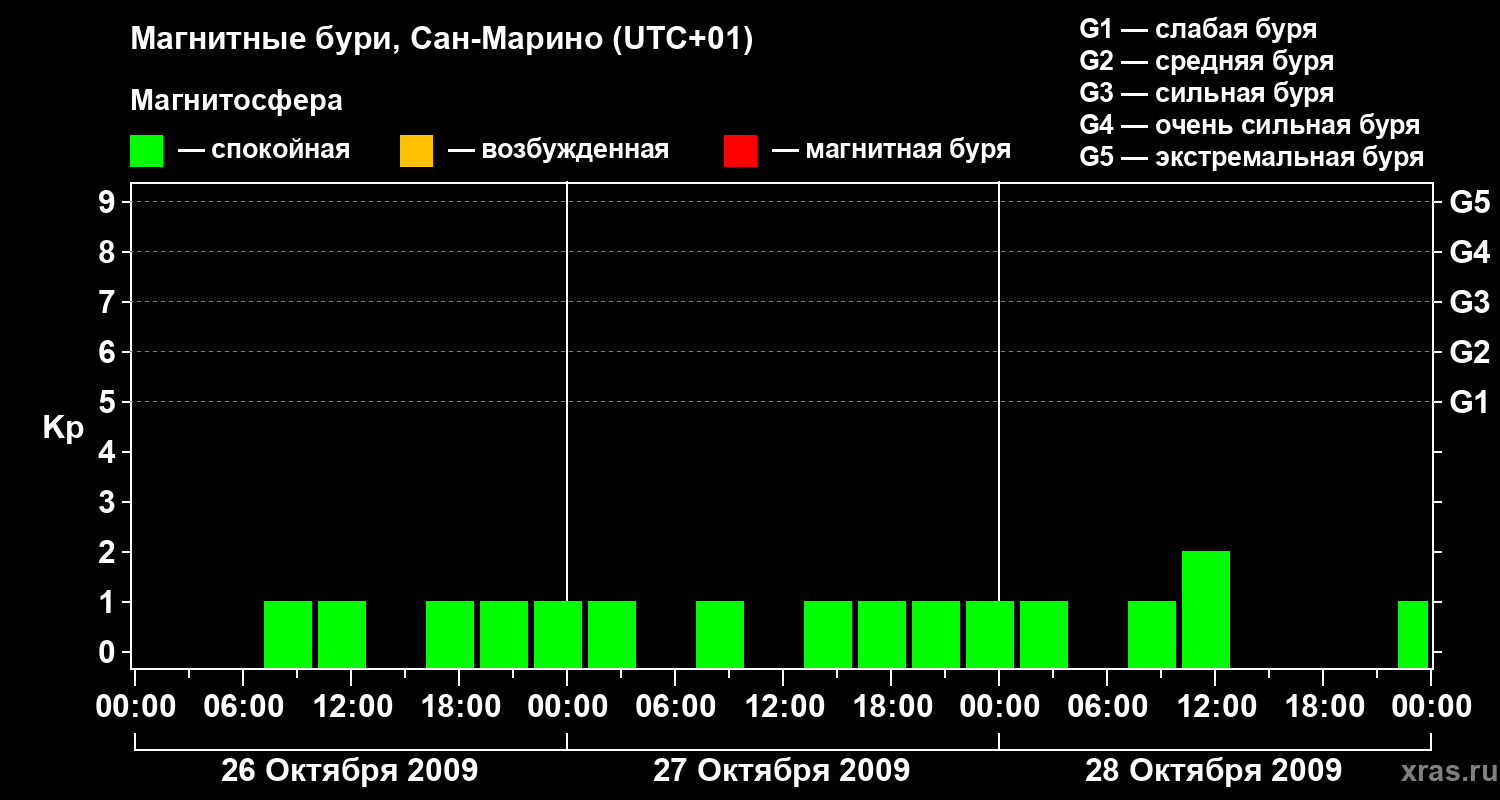Click the '28 Октября 2009' date label
The height and width of the screenshot is (800, 1500).
coord(1214,771)
